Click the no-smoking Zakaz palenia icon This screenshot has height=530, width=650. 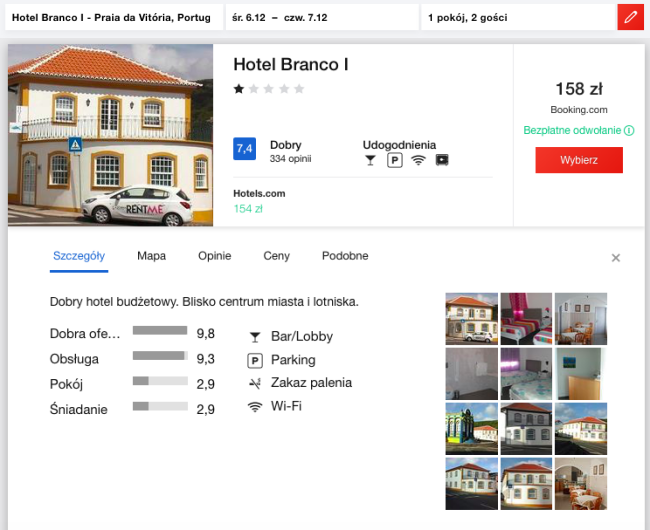[255, 383]
